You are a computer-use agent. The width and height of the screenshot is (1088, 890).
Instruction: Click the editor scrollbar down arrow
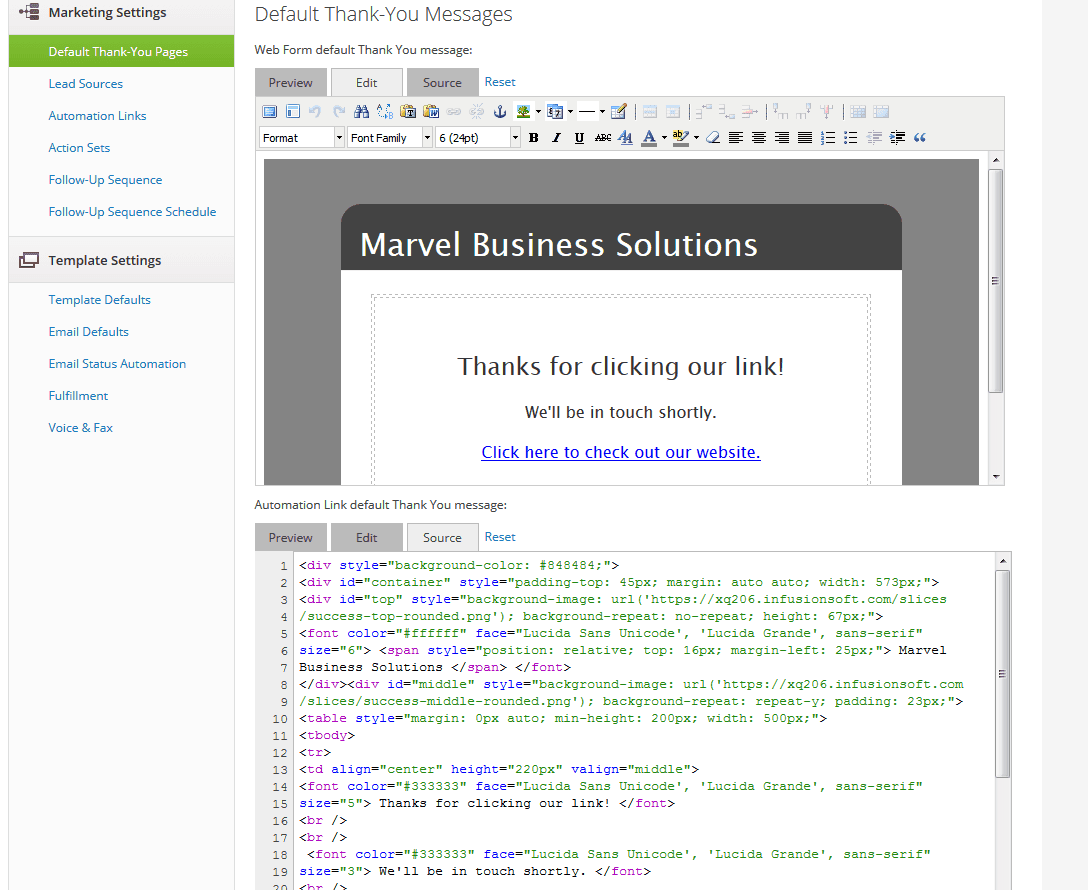(x=996, y=477)
